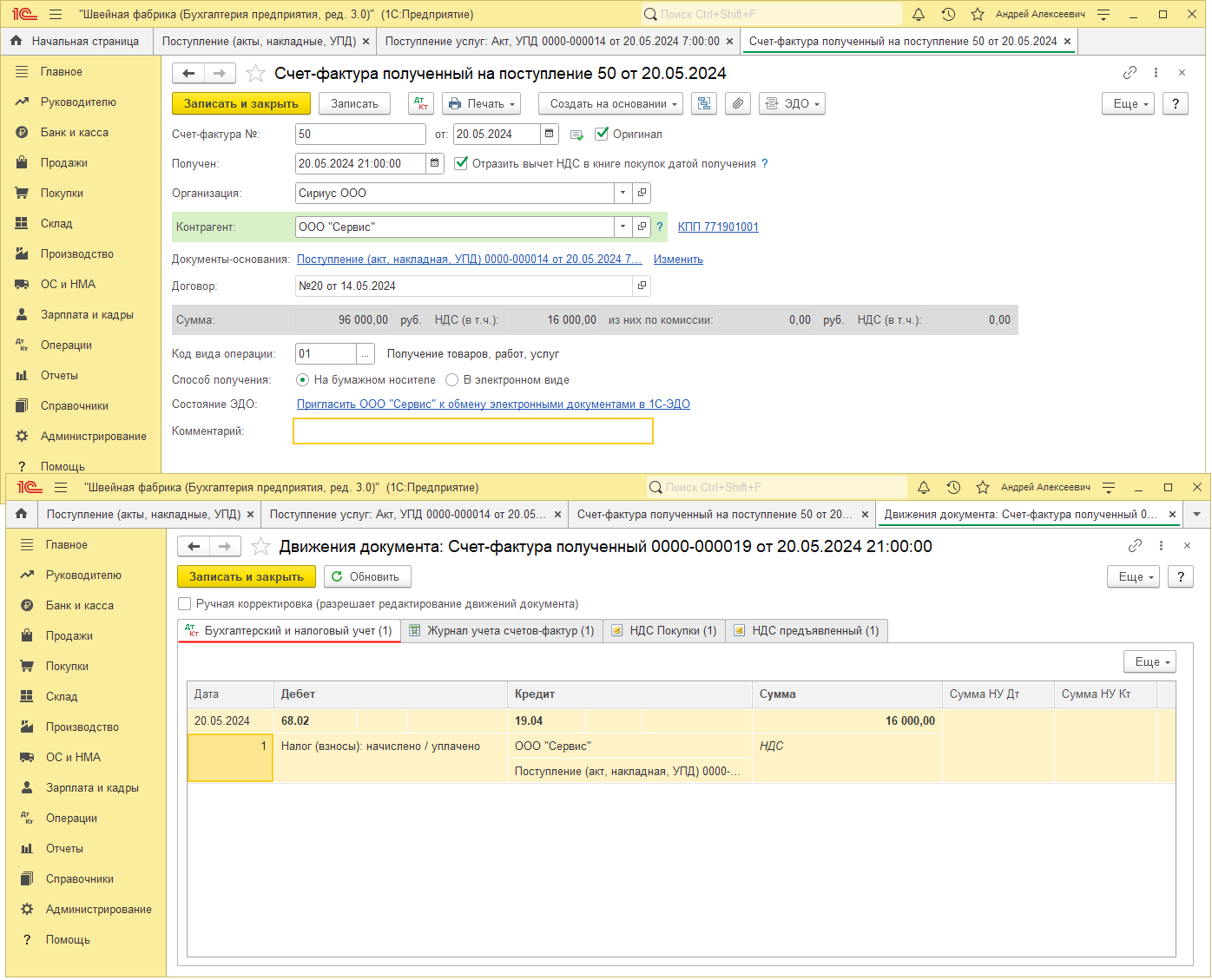Expand Создать на основании dropdown
This screenshot has height=980, width=1212.
click(x=611, y=103)
